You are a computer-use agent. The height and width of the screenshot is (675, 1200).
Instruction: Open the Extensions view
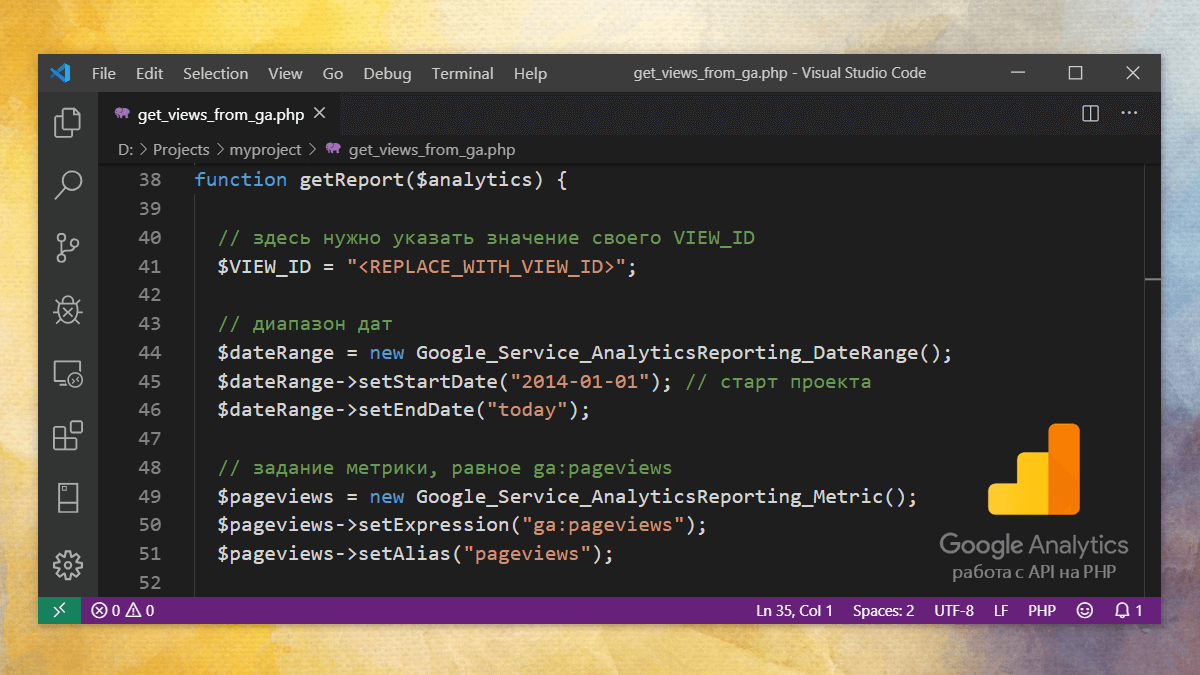68,436
